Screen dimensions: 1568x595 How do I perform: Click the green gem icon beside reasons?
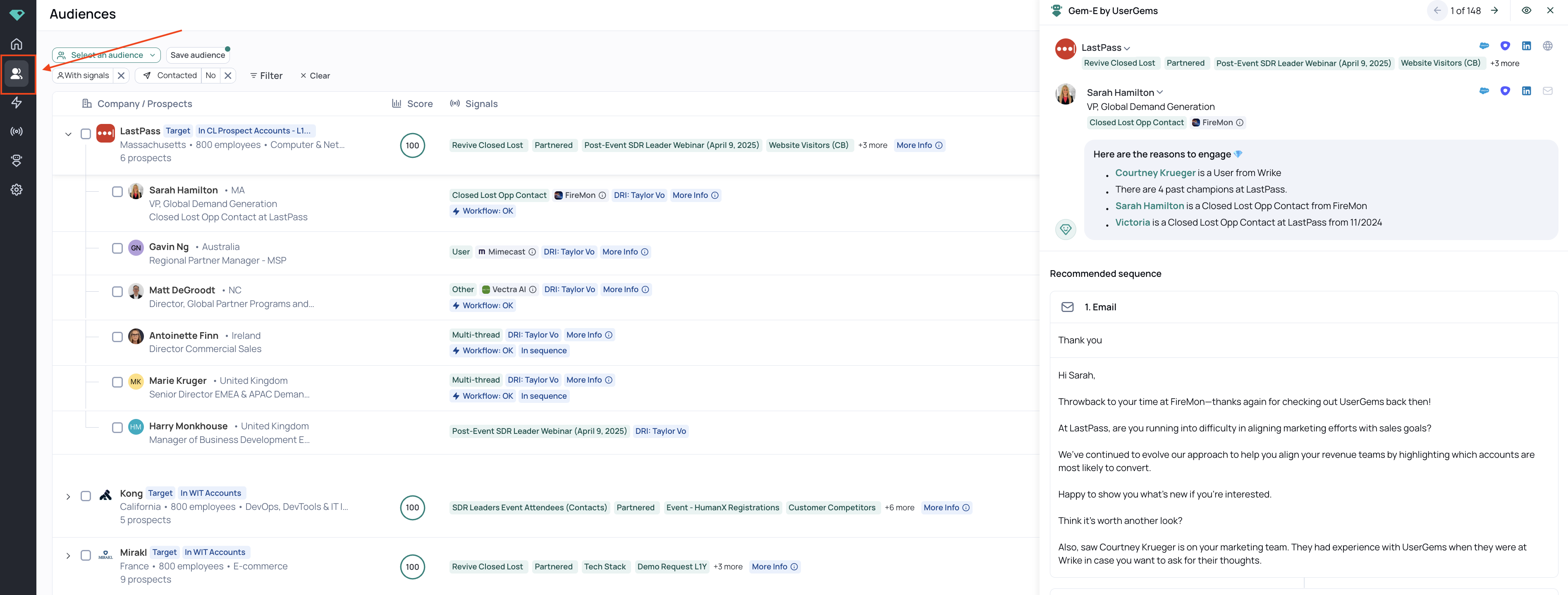pyautogui.click(x=1065, y=229)
